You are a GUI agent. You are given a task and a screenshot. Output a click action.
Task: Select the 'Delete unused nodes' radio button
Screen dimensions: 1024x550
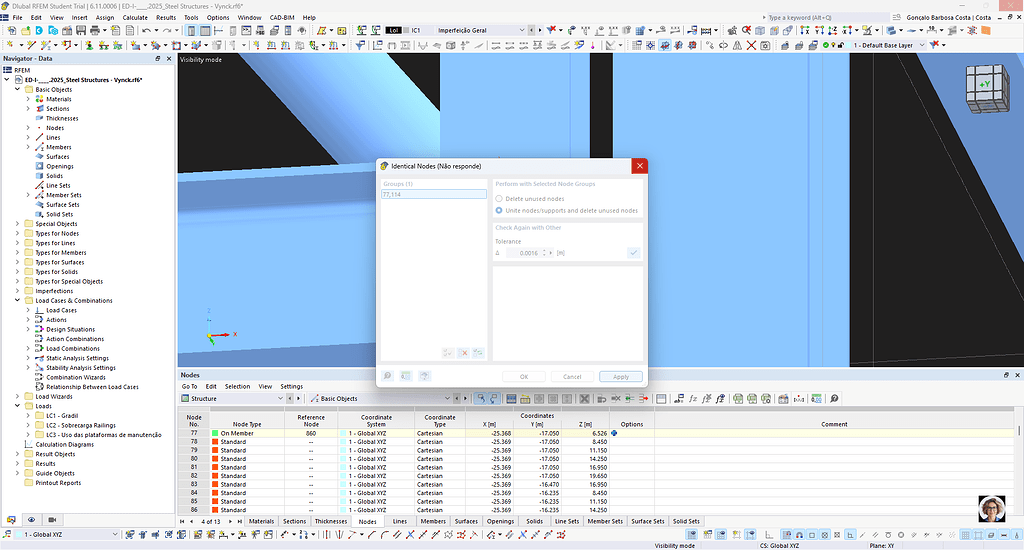pyautogui.click(x=499, y=199)
